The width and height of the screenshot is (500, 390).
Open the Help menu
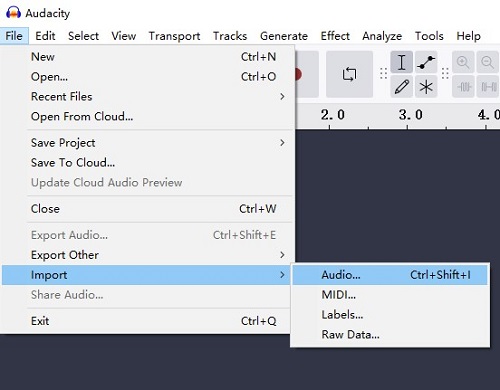[468, 36]
